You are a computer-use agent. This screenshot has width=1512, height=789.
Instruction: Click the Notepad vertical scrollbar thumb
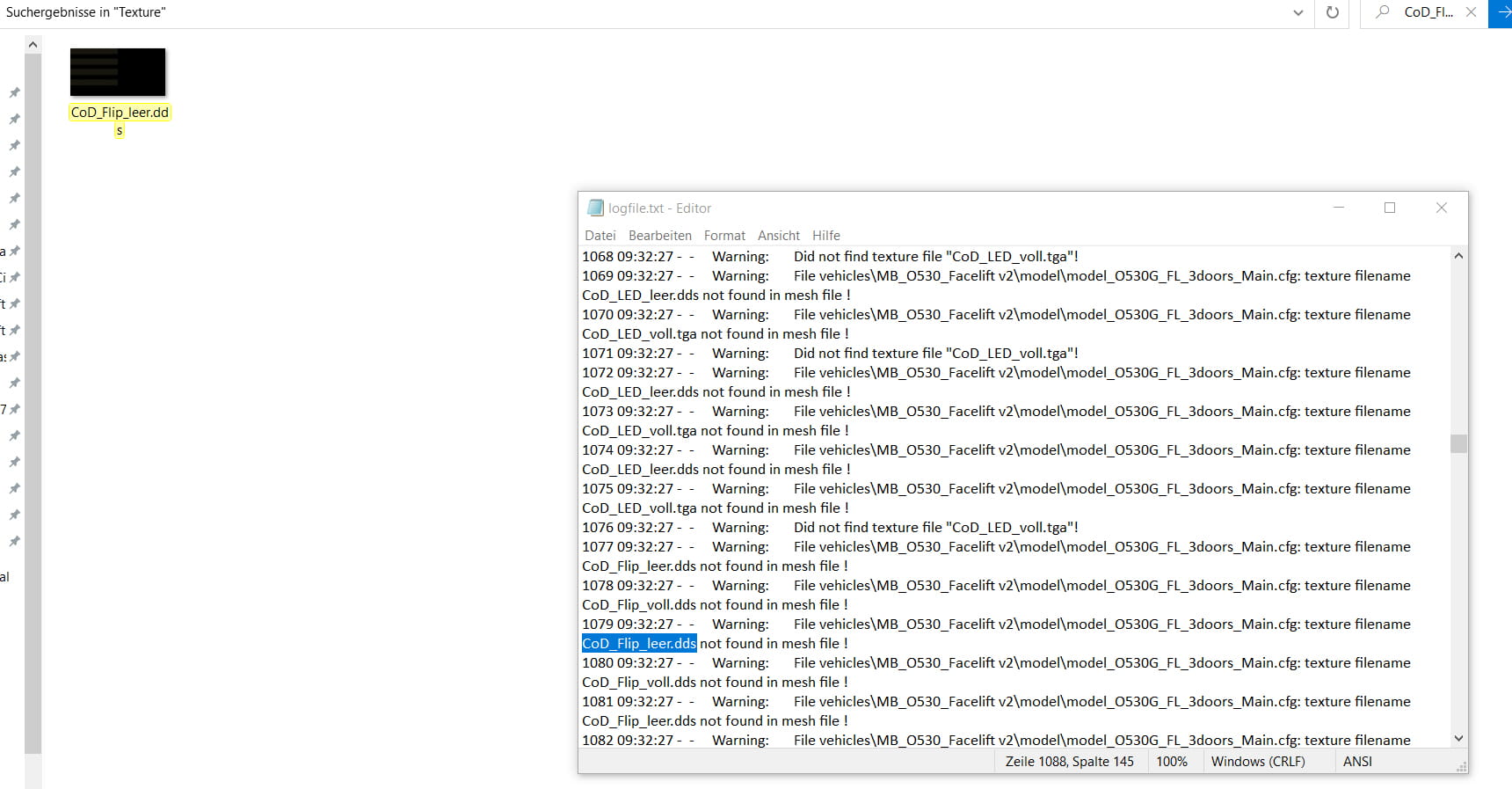tap(1458, 443)
